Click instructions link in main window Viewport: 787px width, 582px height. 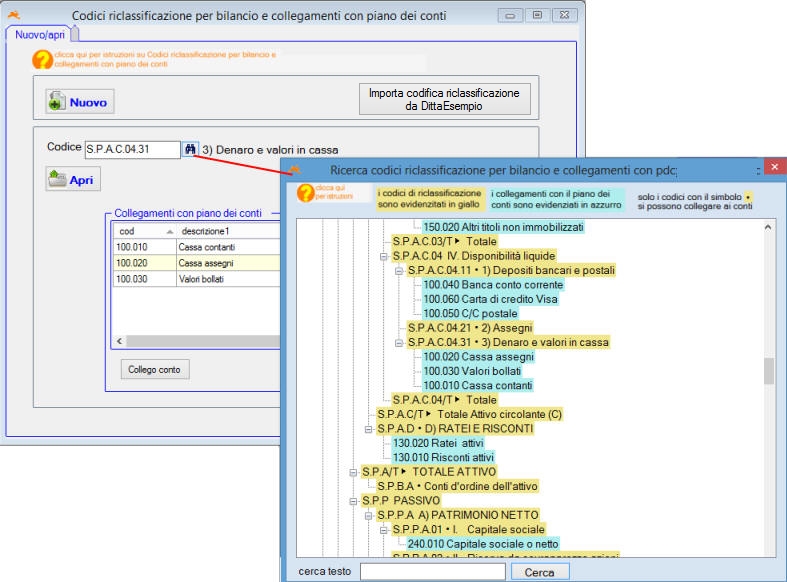pyautogui.click(x=165, y=59)
